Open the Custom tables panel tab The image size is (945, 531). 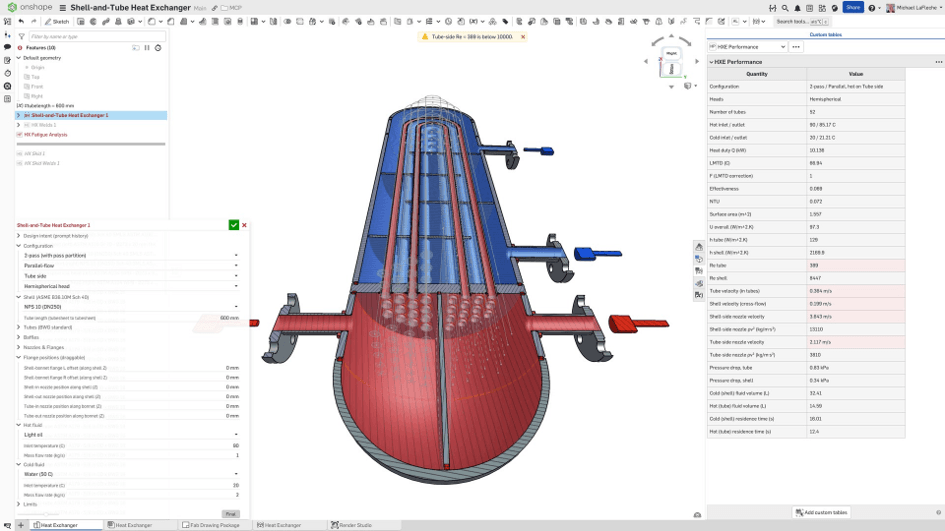tap(825, 34)
